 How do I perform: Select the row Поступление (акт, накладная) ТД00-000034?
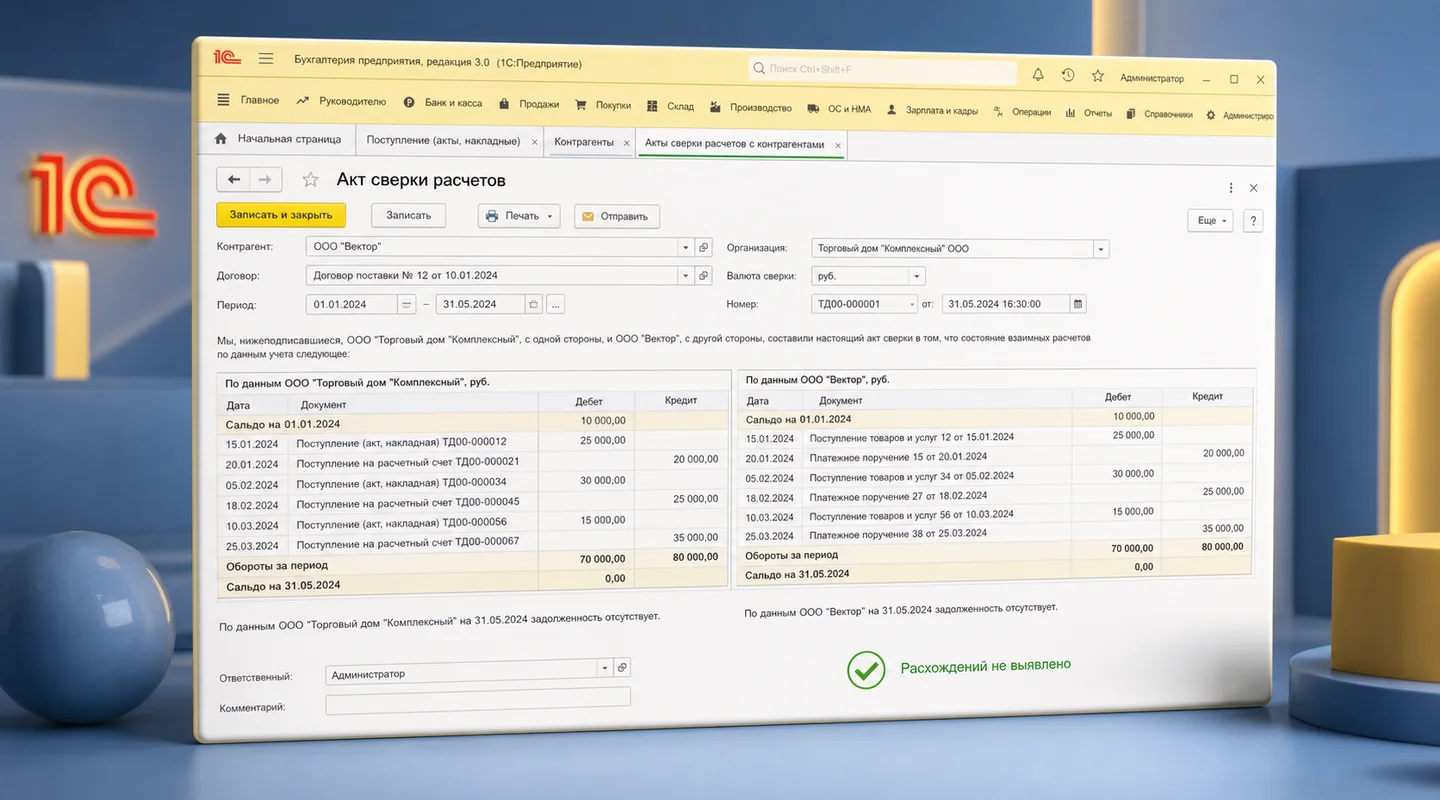473,483
